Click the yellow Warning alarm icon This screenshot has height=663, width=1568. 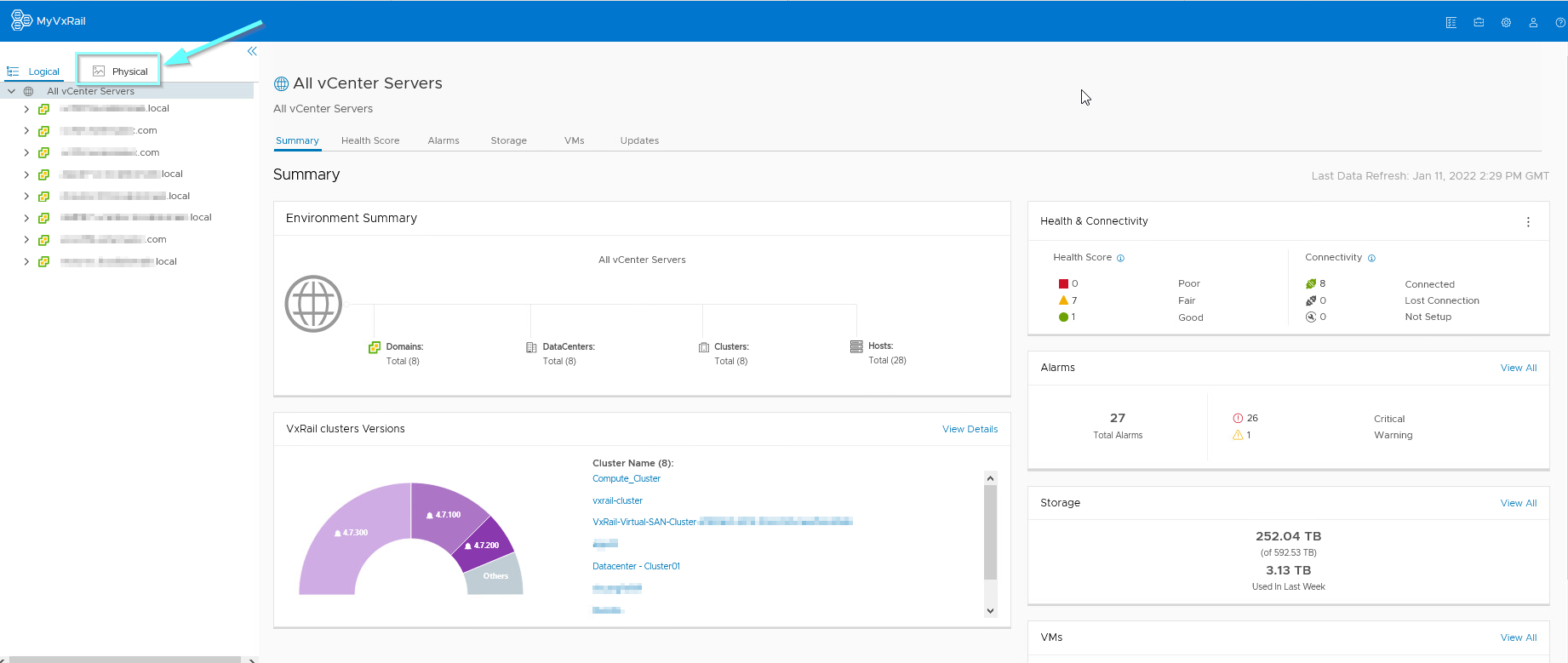(1238, 435)
